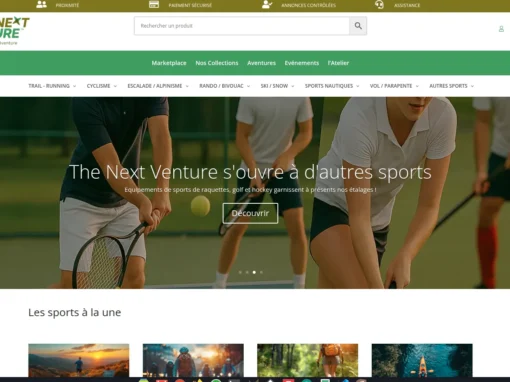Expand the Ski / Snow category dropdown
This screenshot has height=382, width=510.
tap(277, 86)
